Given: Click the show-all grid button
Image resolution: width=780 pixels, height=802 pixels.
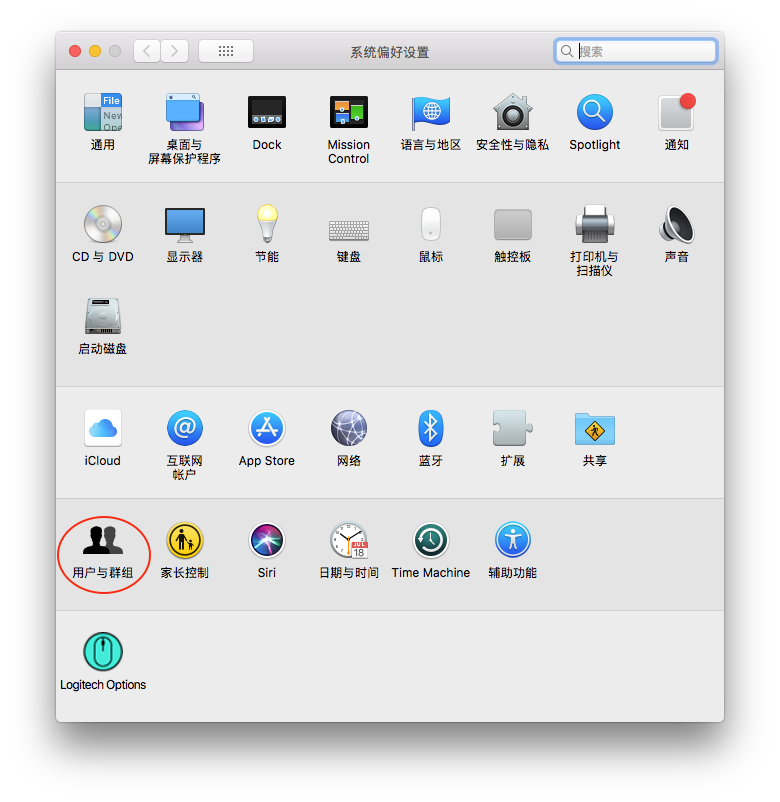Looking at the screenshot, I should 226,51.
